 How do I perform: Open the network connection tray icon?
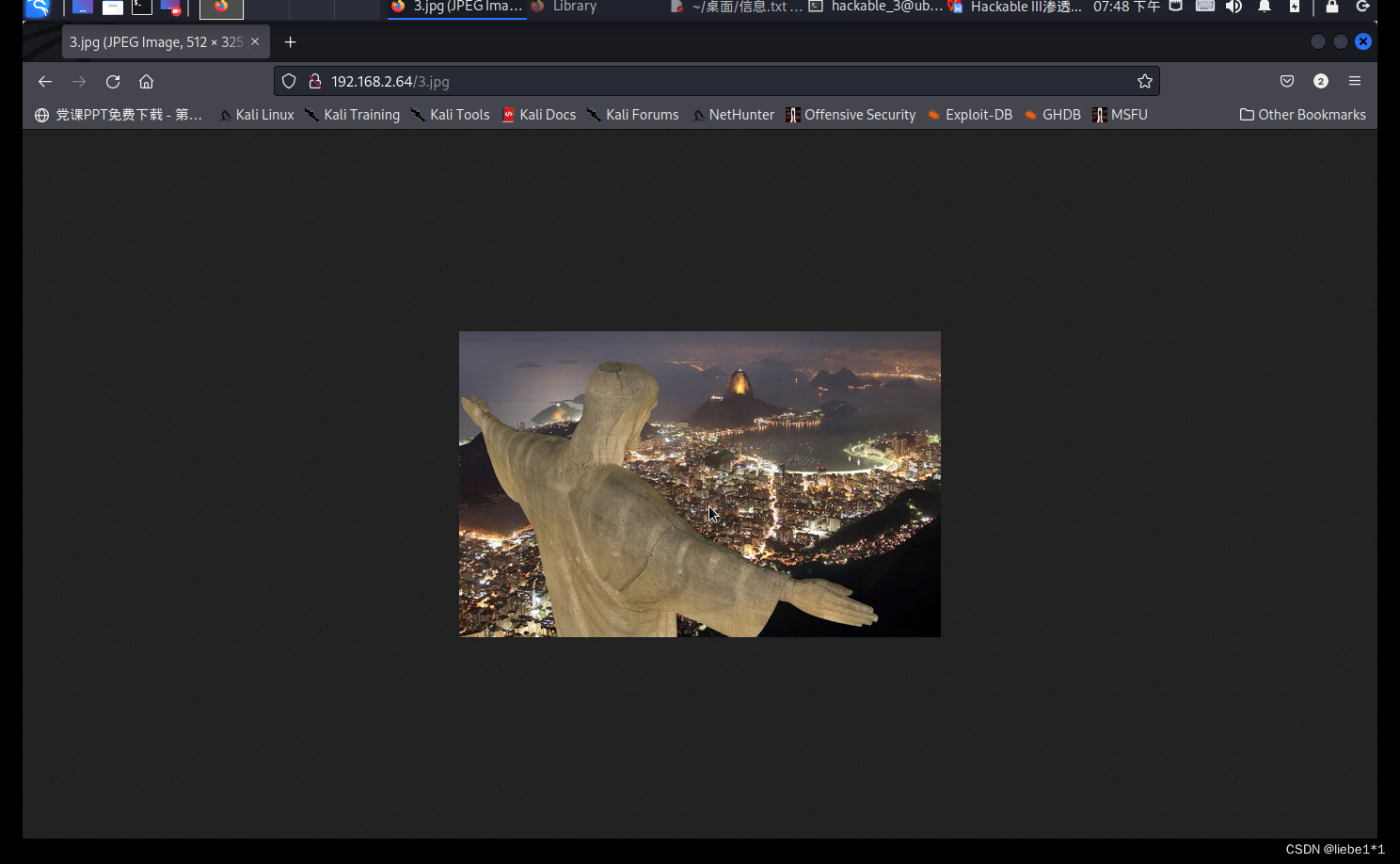(x=1176, y=7)
